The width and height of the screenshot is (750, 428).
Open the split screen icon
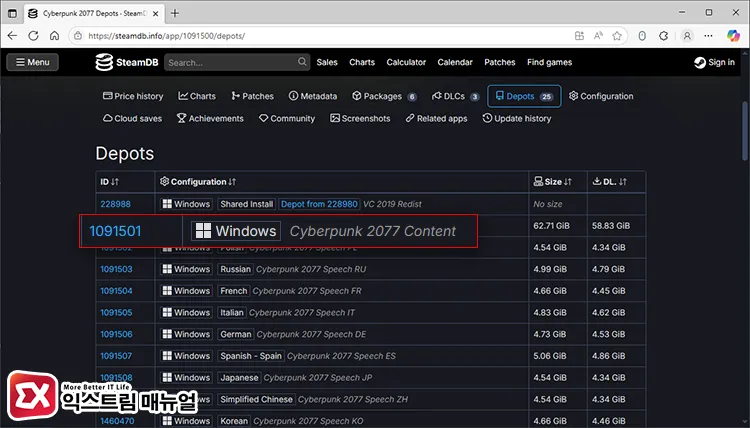579,36
